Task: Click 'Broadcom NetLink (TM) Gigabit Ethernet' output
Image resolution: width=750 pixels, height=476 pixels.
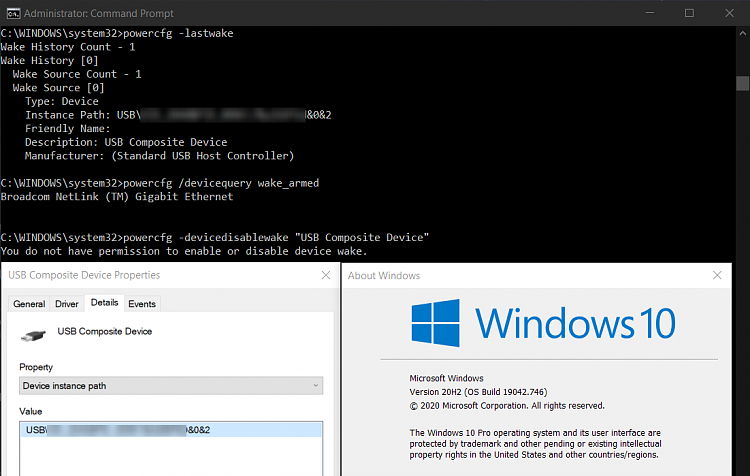Action: 117,197
